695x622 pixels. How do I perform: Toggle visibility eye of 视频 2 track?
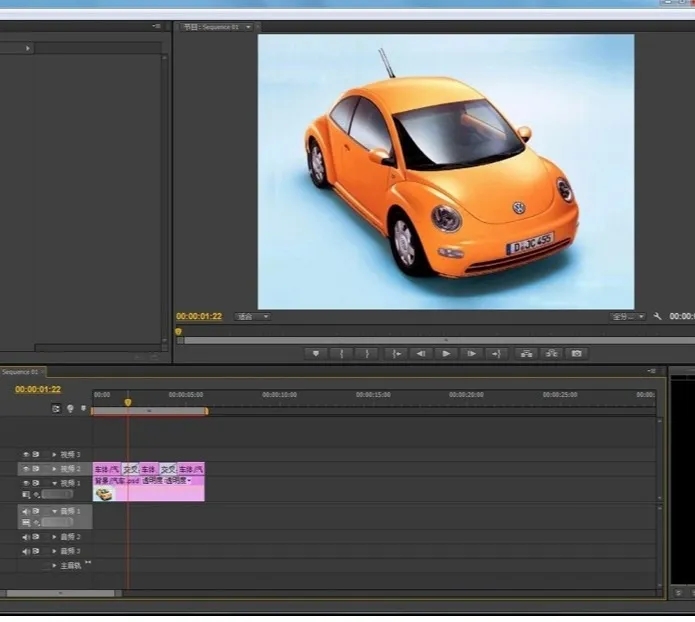[27, 468]
